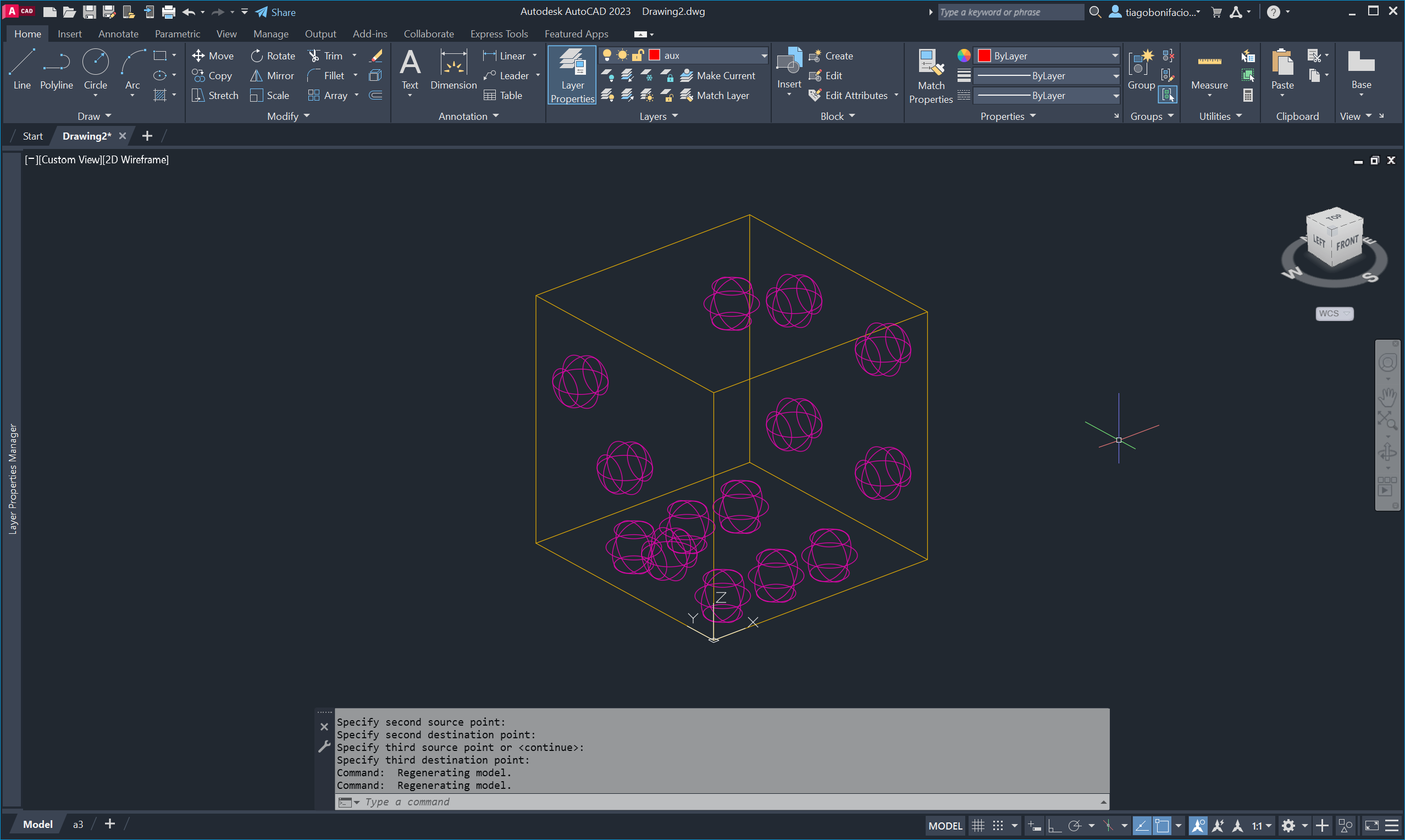The image size is (1405, 840).
Task: Click the Mirror tool icon
Action: tap(256, 75)
